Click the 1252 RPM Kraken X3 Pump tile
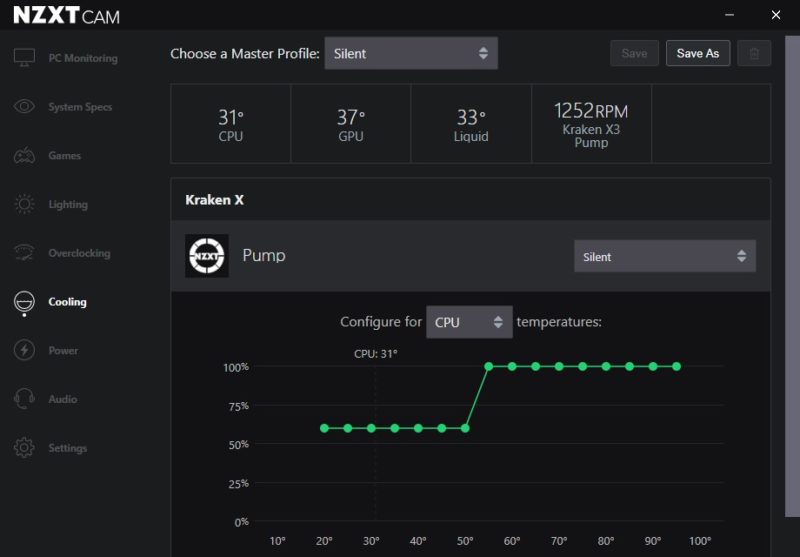 tap(591, 124)
